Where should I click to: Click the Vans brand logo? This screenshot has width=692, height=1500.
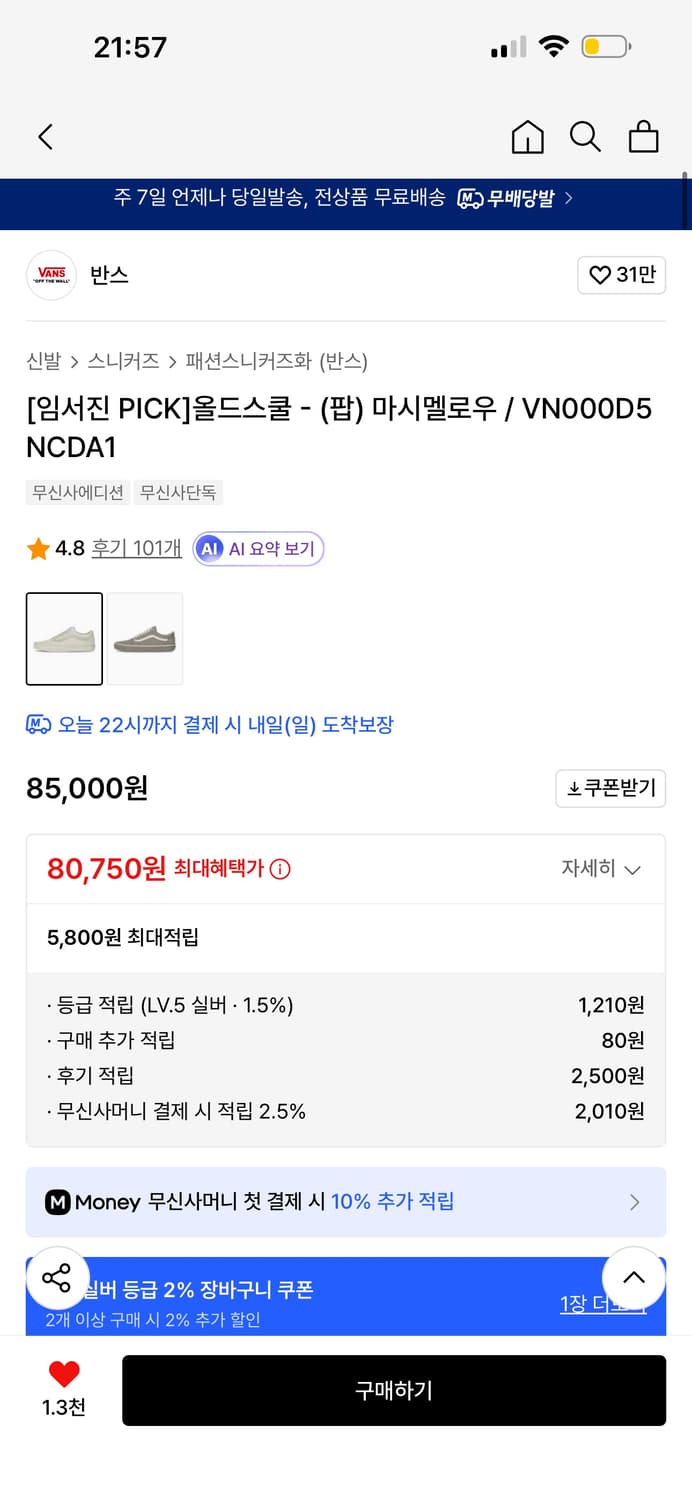[51, 275]
